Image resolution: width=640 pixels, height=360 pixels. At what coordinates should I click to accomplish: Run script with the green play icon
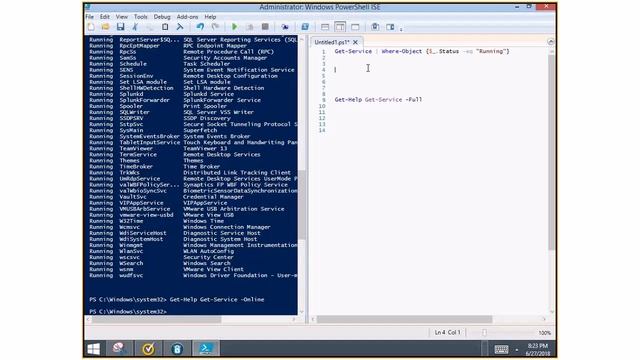click(x=234, y=27)
